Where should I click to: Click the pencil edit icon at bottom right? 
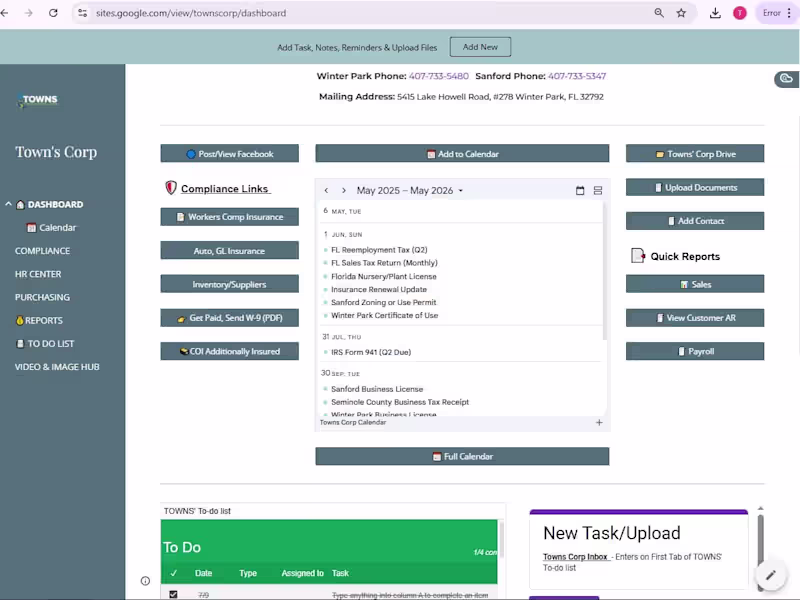pos(770,575)
